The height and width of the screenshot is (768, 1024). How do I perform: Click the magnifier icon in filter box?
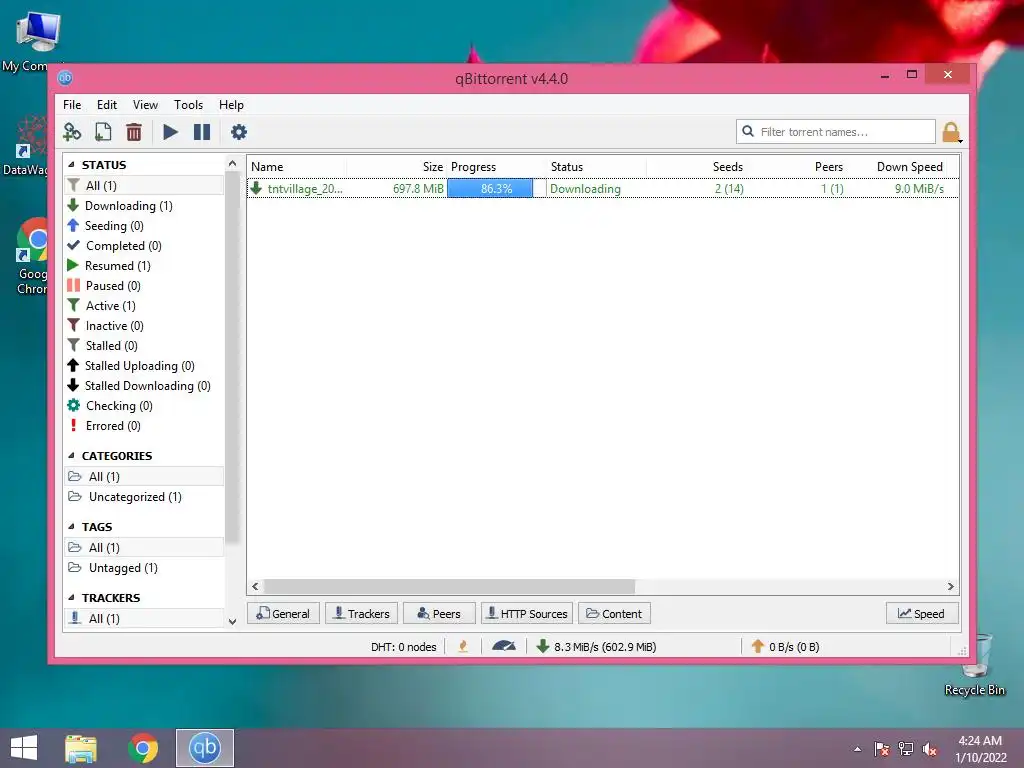(x=748, y=131)
